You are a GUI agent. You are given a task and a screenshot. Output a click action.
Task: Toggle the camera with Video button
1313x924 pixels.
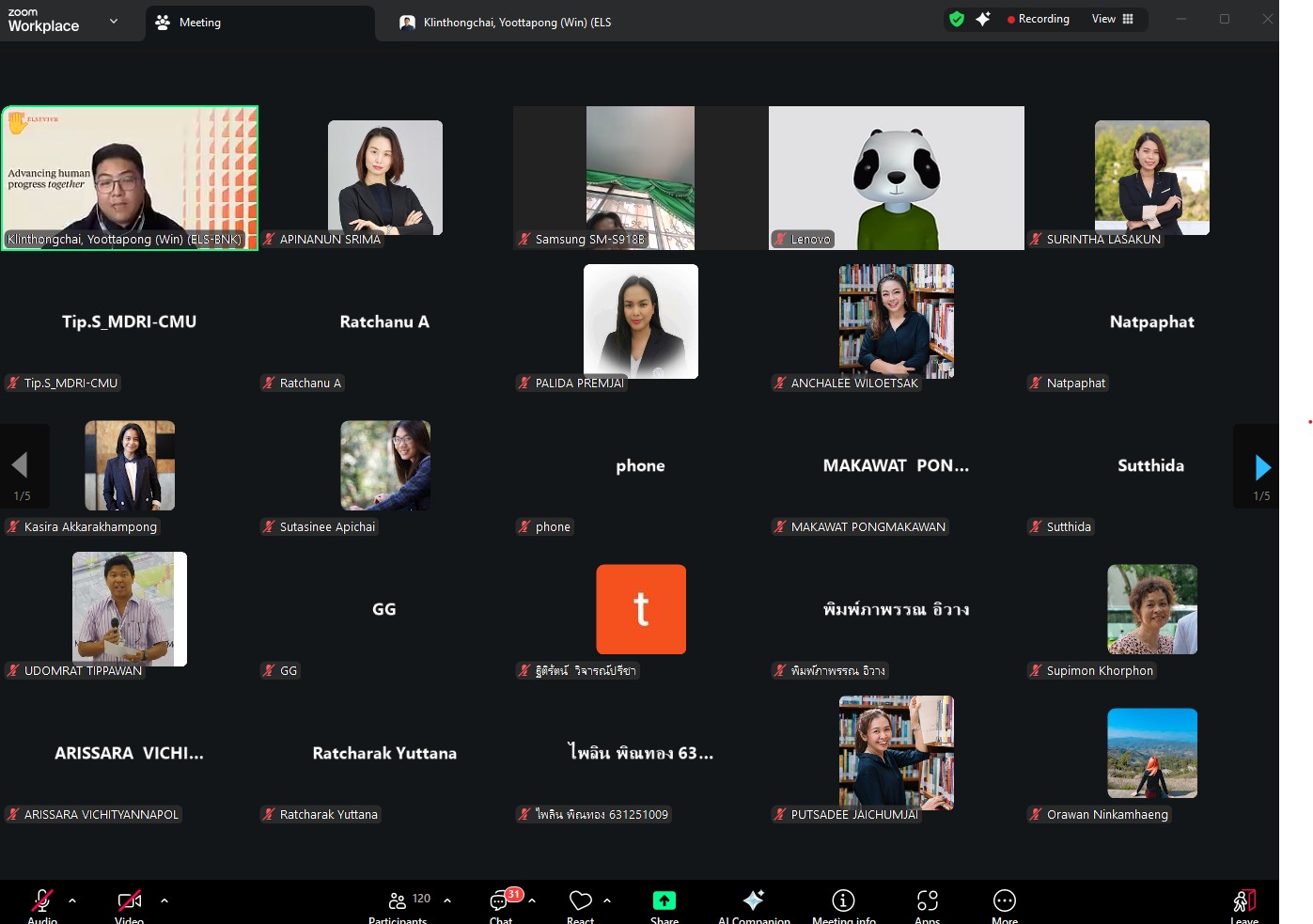[130, 901]
